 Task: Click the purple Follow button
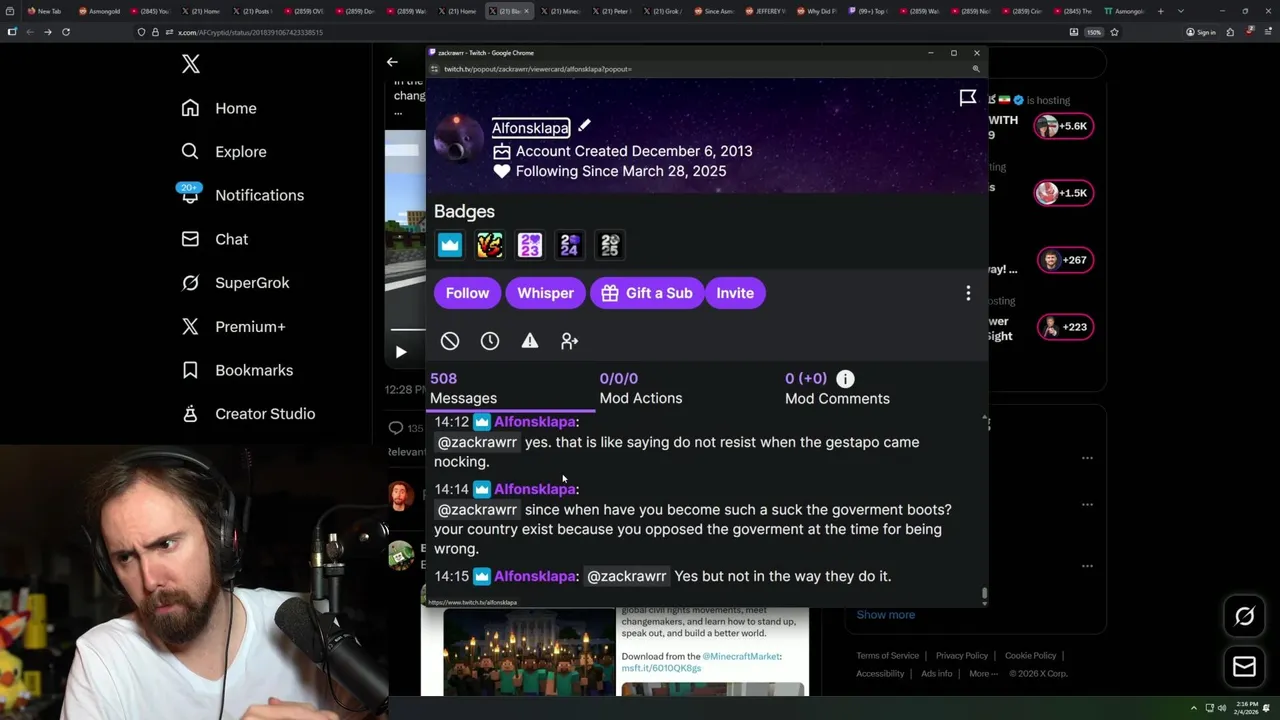point(467,293)
